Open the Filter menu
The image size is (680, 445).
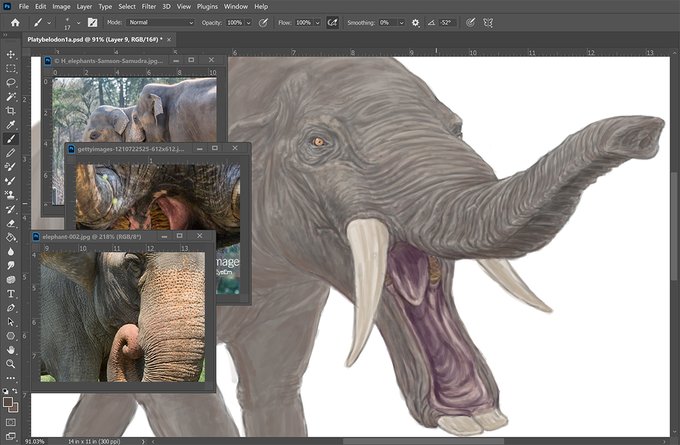point(148,6)
